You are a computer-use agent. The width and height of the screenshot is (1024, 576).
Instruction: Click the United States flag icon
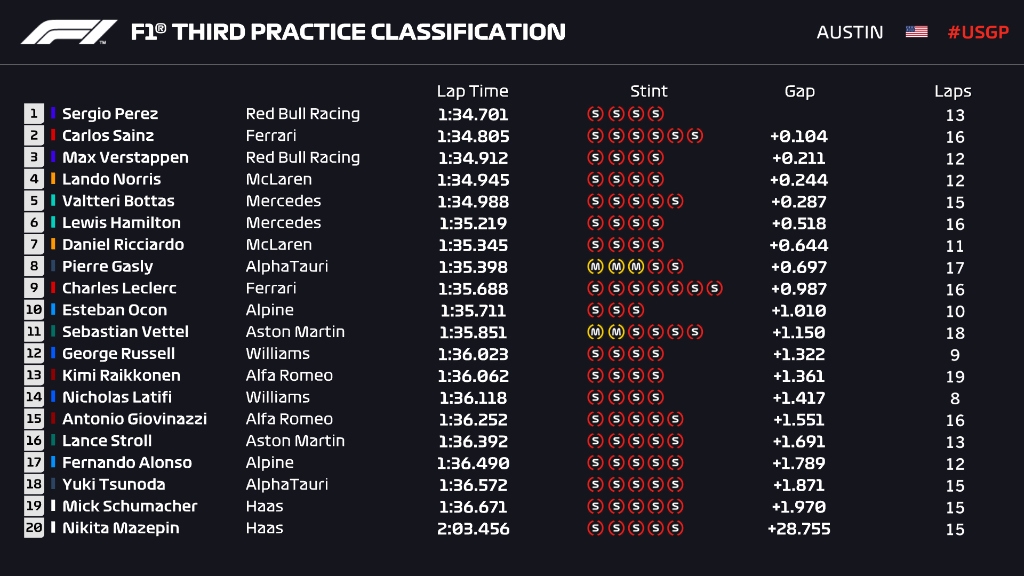[x=916, y=32]
